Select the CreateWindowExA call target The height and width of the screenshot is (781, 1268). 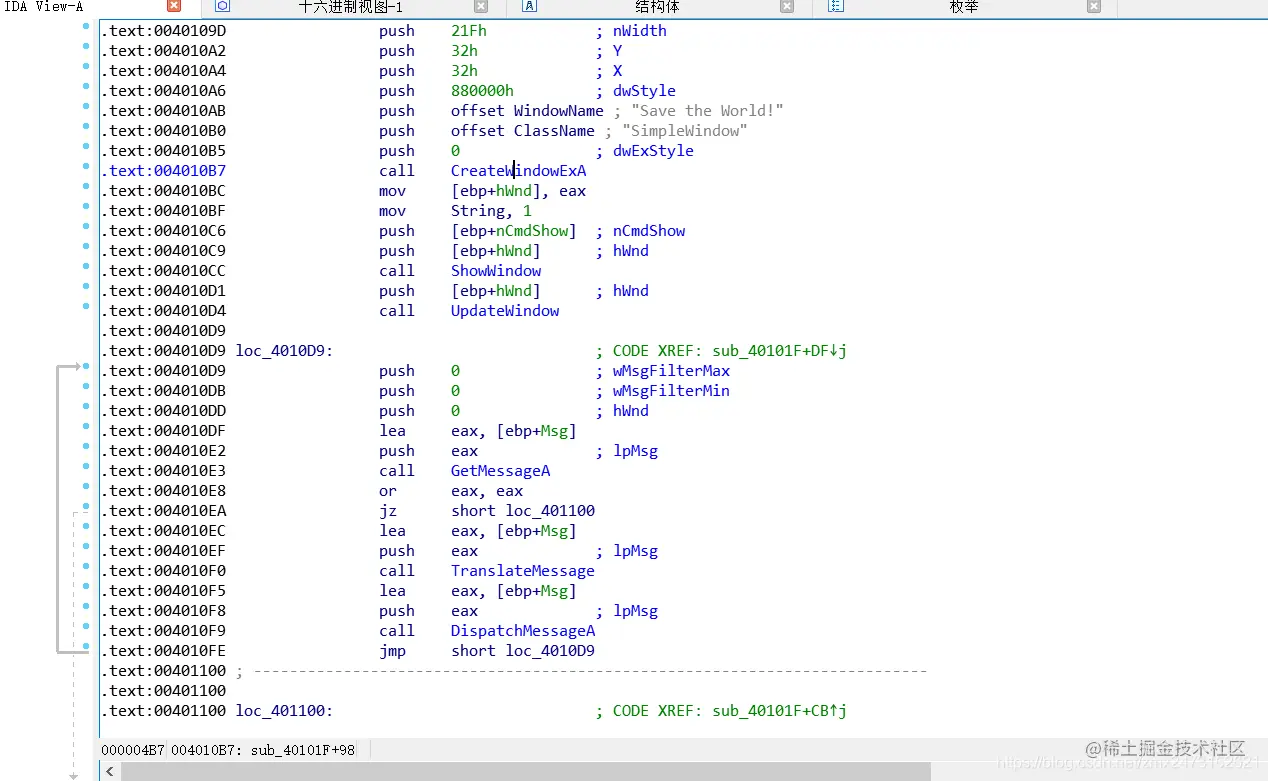click(x=519, y=171)
